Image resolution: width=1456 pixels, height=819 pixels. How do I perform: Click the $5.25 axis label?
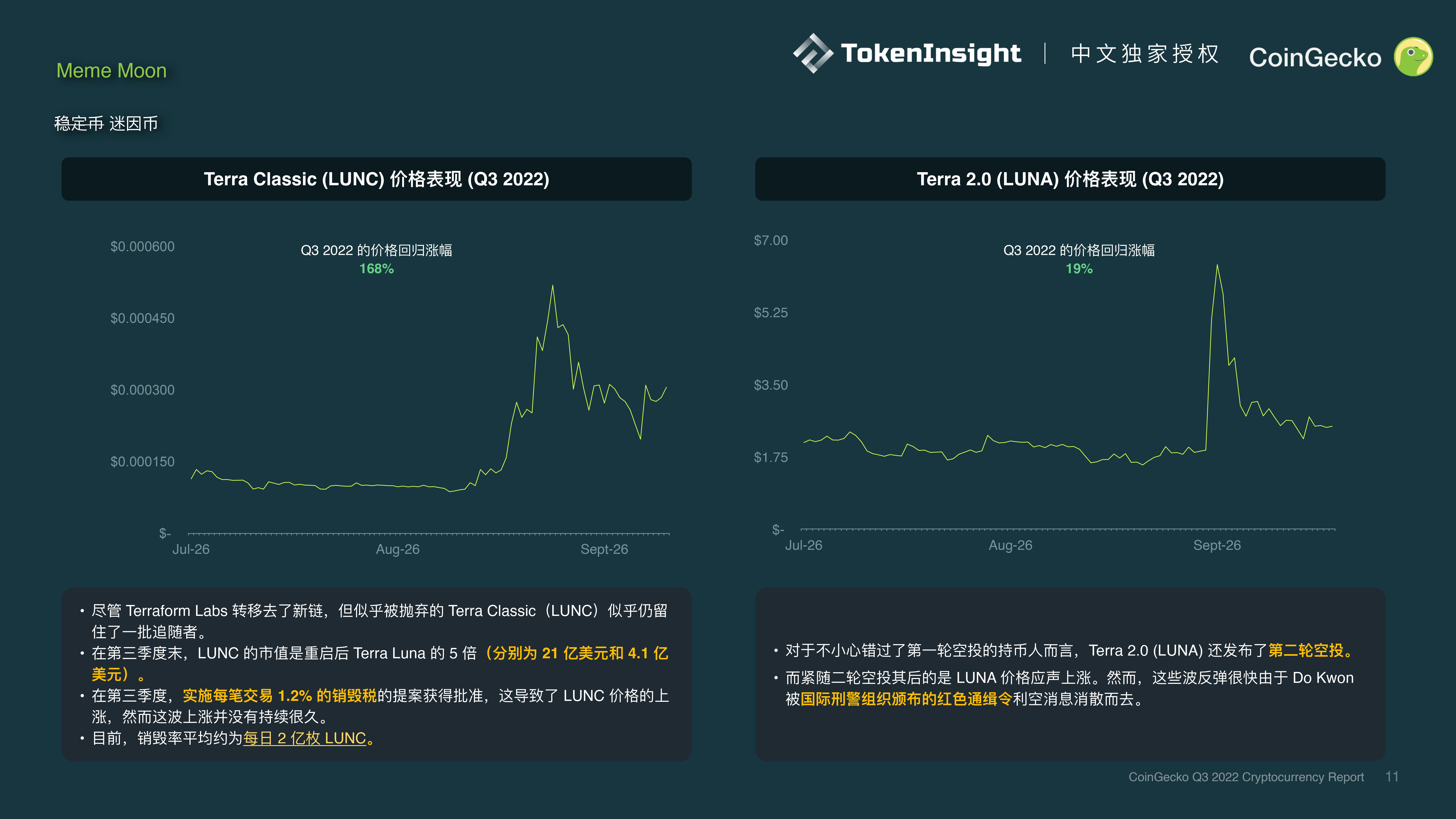tap(771, 312)
